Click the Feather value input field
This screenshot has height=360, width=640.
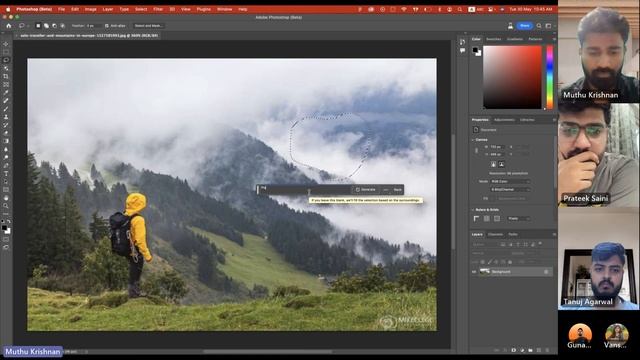tap(92, 26)
